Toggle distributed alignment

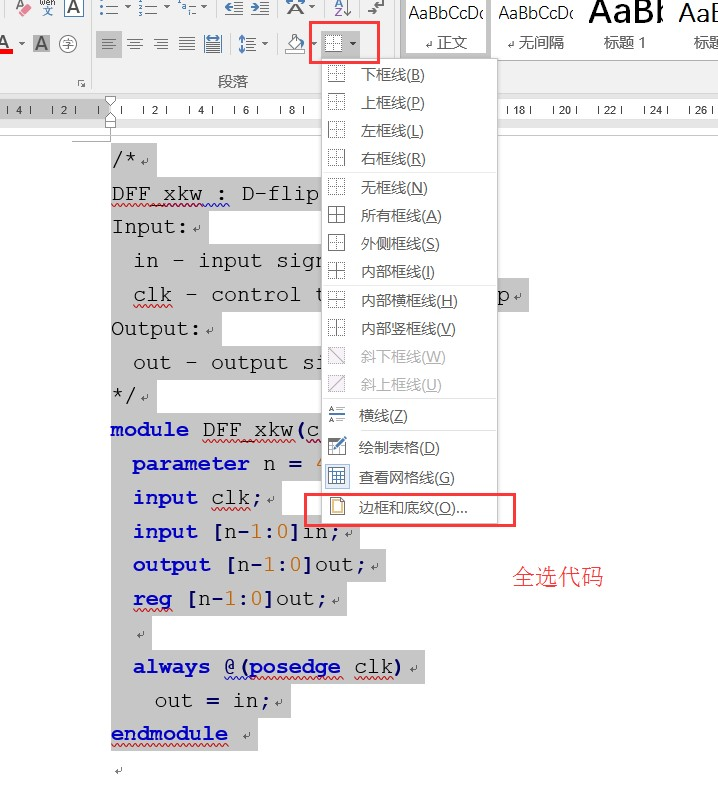click(213, 44)
